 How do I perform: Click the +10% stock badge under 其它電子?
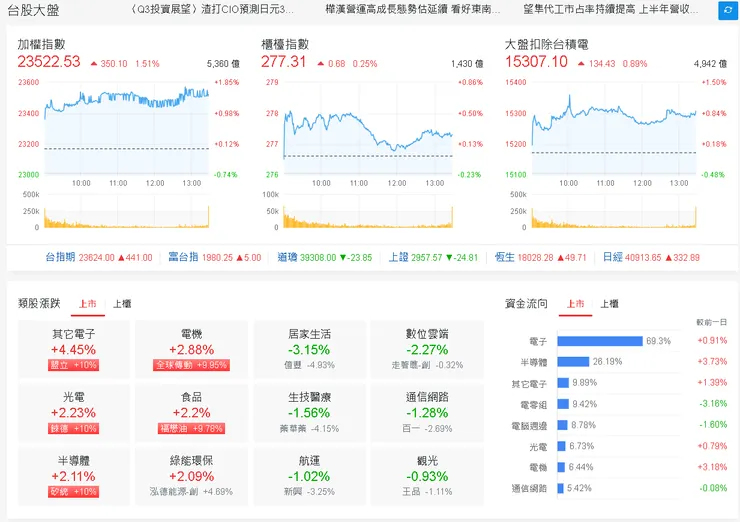pos(74,365)
